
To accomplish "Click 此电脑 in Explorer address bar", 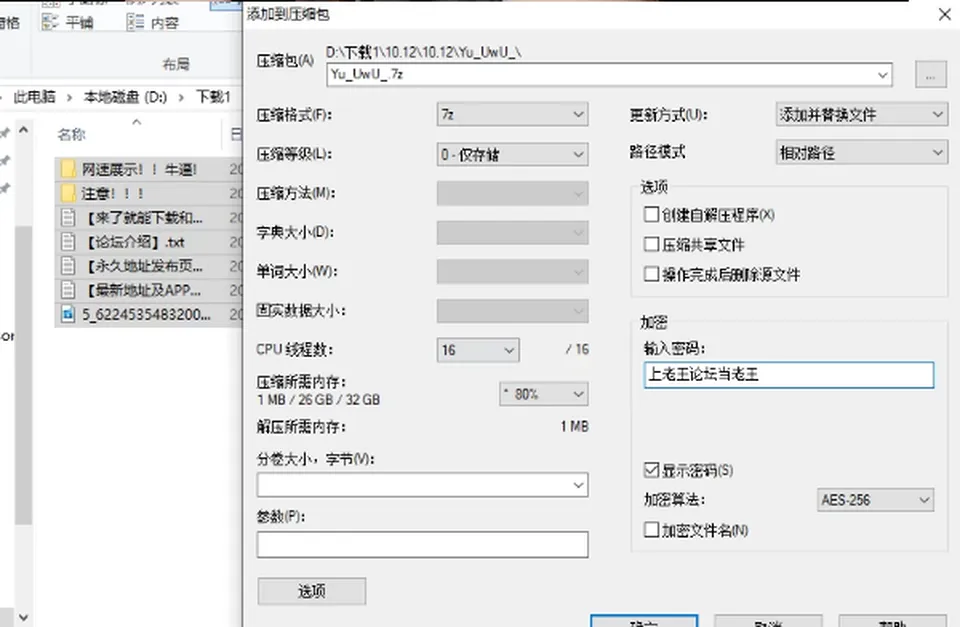I will pos(34,97).
